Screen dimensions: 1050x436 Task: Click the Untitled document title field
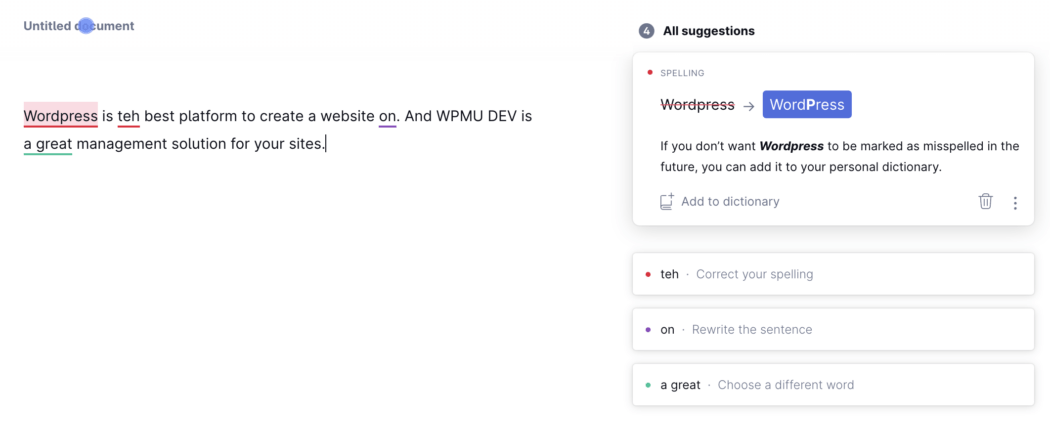pos(79,26)
